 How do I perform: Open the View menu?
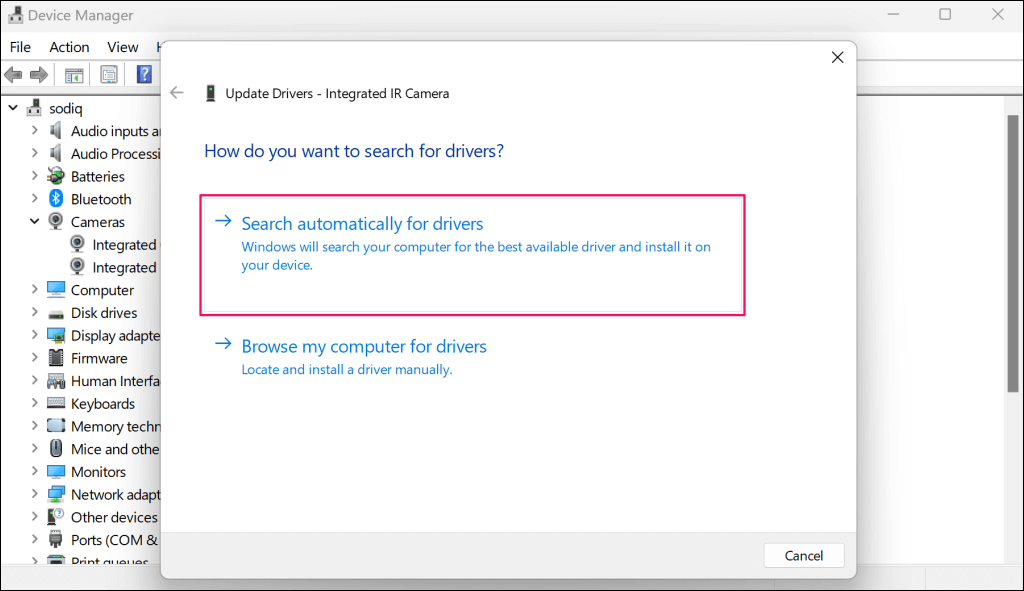coord(123,47)
